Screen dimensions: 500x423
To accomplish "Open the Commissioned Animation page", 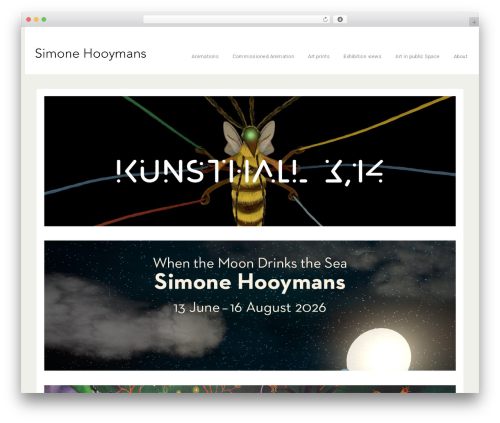I will (x=263, y=56).
